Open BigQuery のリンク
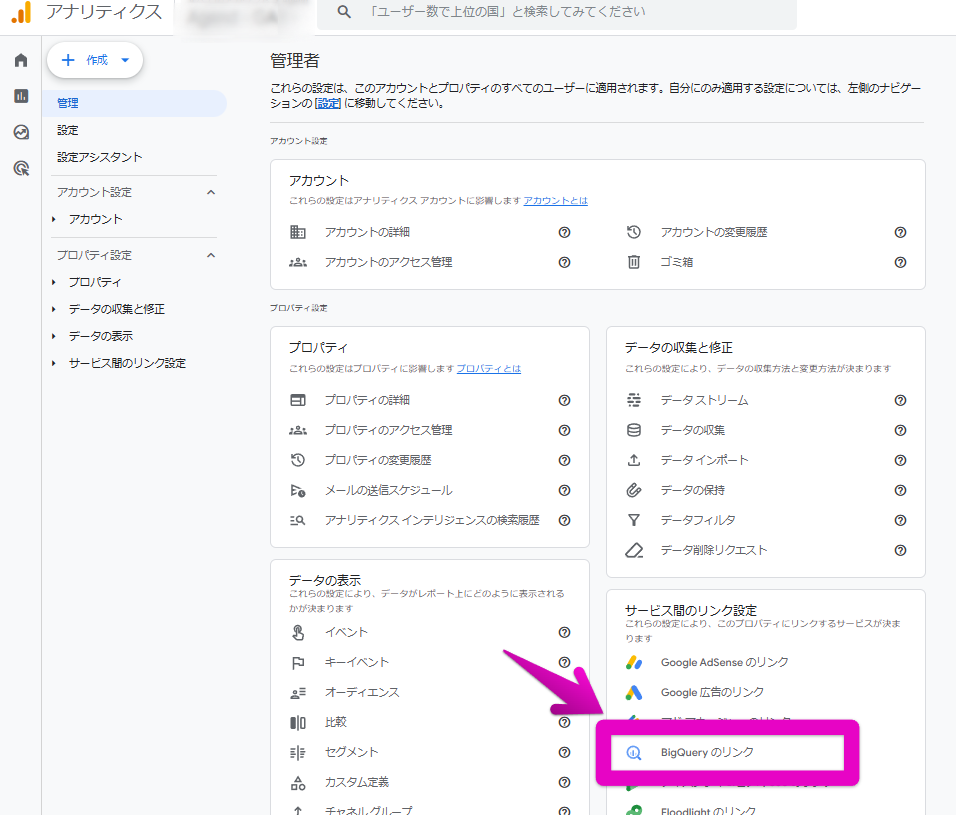The width and height of the screenshot is (956, 815). [x=707, y=752]
